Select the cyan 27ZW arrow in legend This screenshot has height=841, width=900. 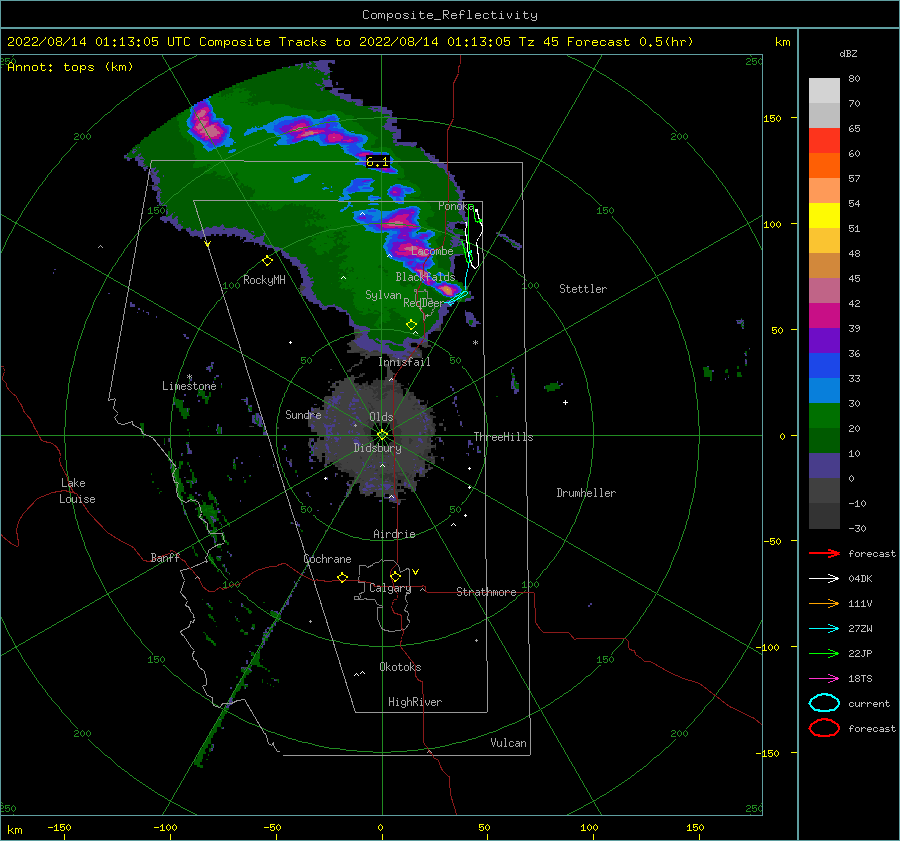[x=824, y=629]
